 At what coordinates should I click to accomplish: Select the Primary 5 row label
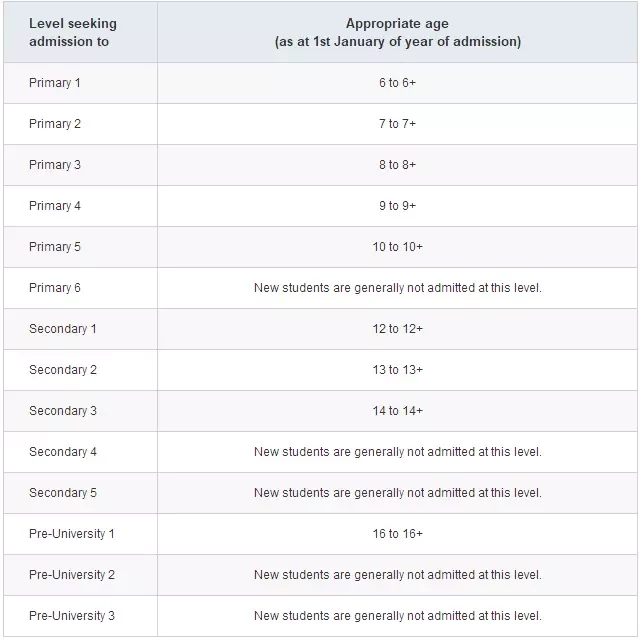(x=55, y=247)
